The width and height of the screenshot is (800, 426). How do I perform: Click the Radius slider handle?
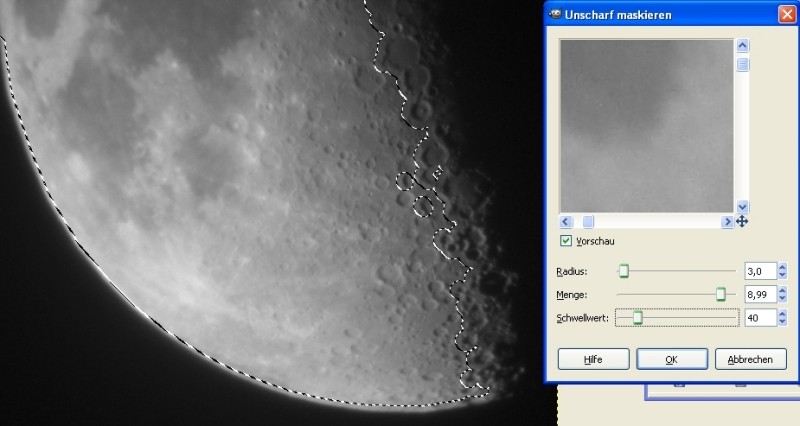(623, 271)
